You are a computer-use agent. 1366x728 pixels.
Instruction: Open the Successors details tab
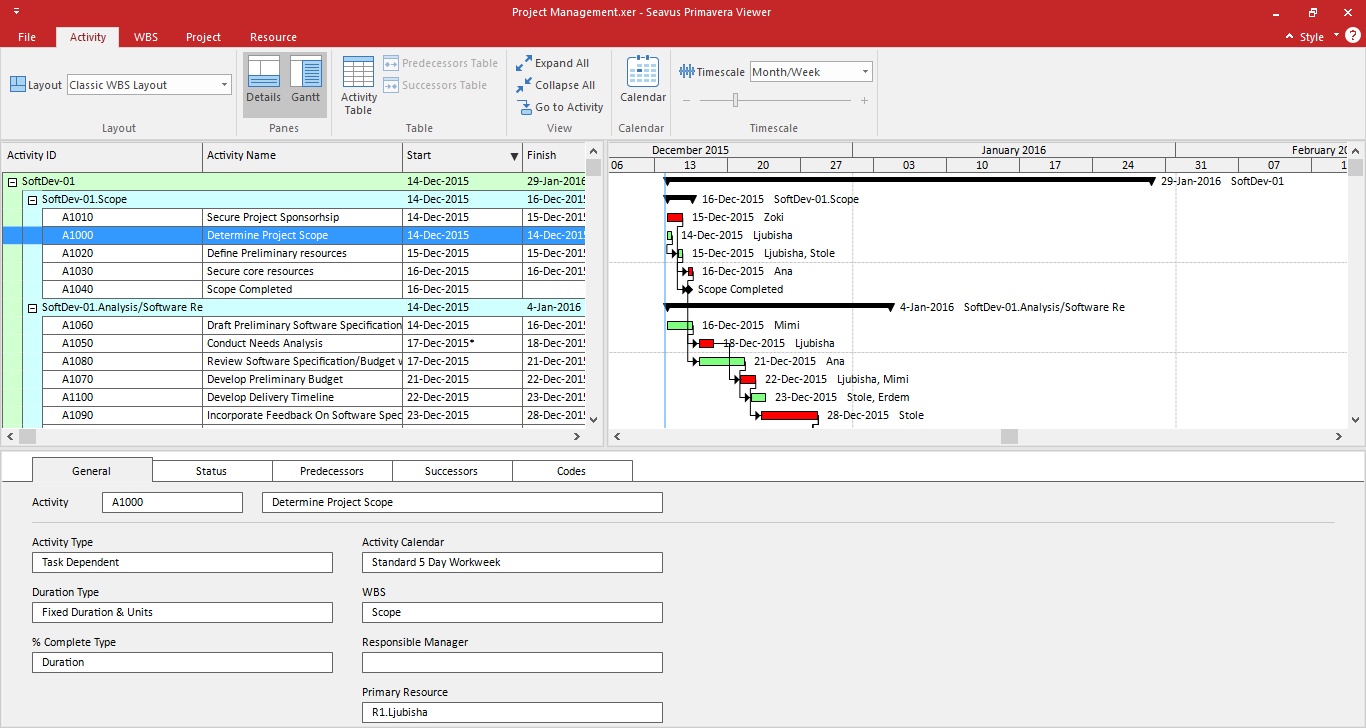(x=452, y=471)
